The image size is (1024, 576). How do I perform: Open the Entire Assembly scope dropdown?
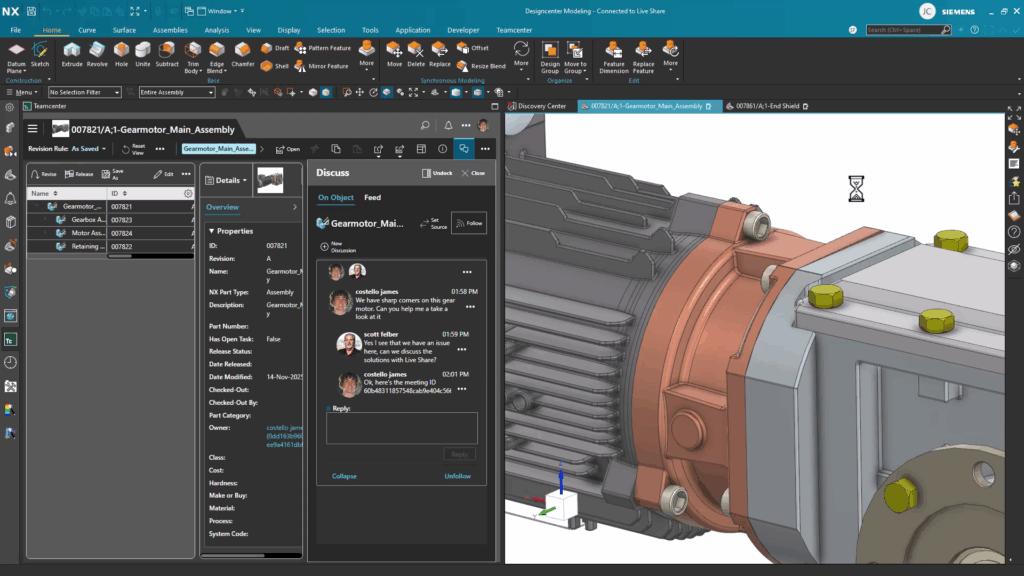[176, 92]
